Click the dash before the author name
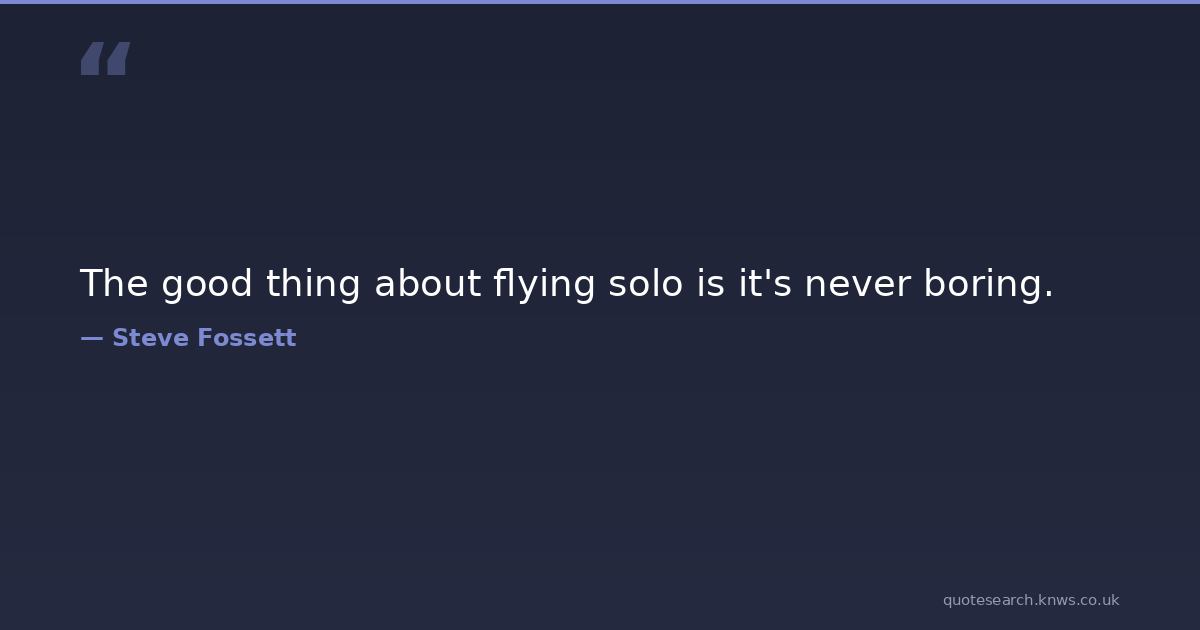Screen dimensions: 1200x630 (x=91, y=338)
